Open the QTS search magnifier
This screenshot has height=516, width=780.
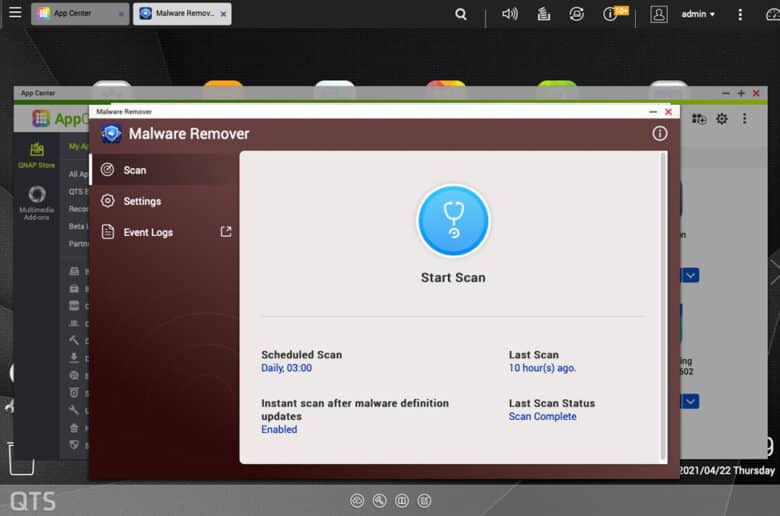(x=461, y=14)
